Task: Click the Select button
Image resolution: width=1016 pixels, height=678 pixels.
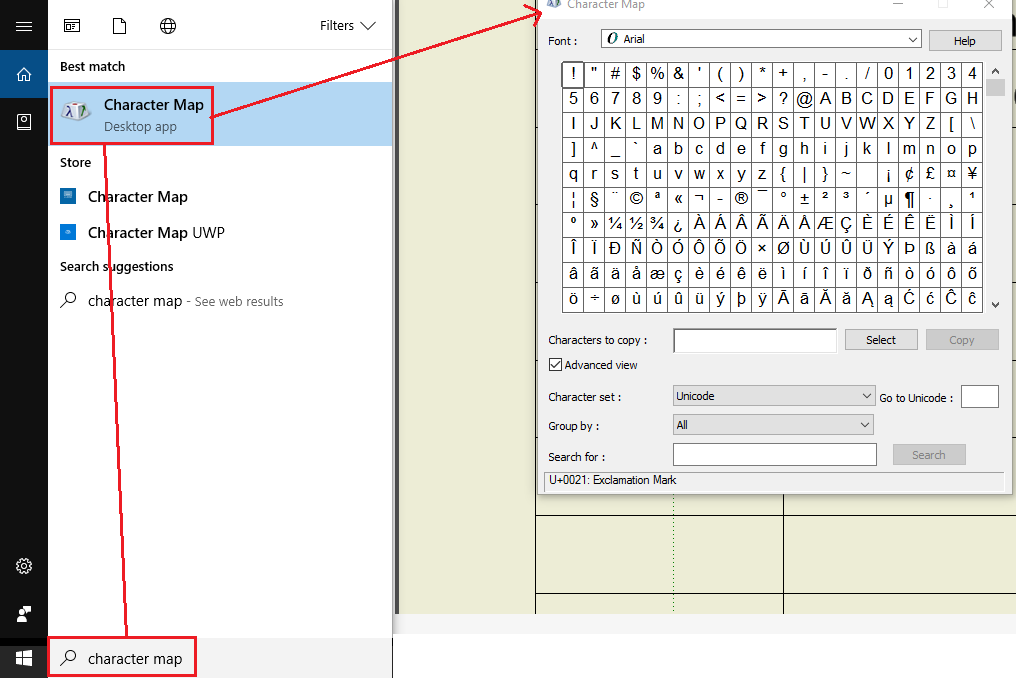Action: click(x=881, y=340)
